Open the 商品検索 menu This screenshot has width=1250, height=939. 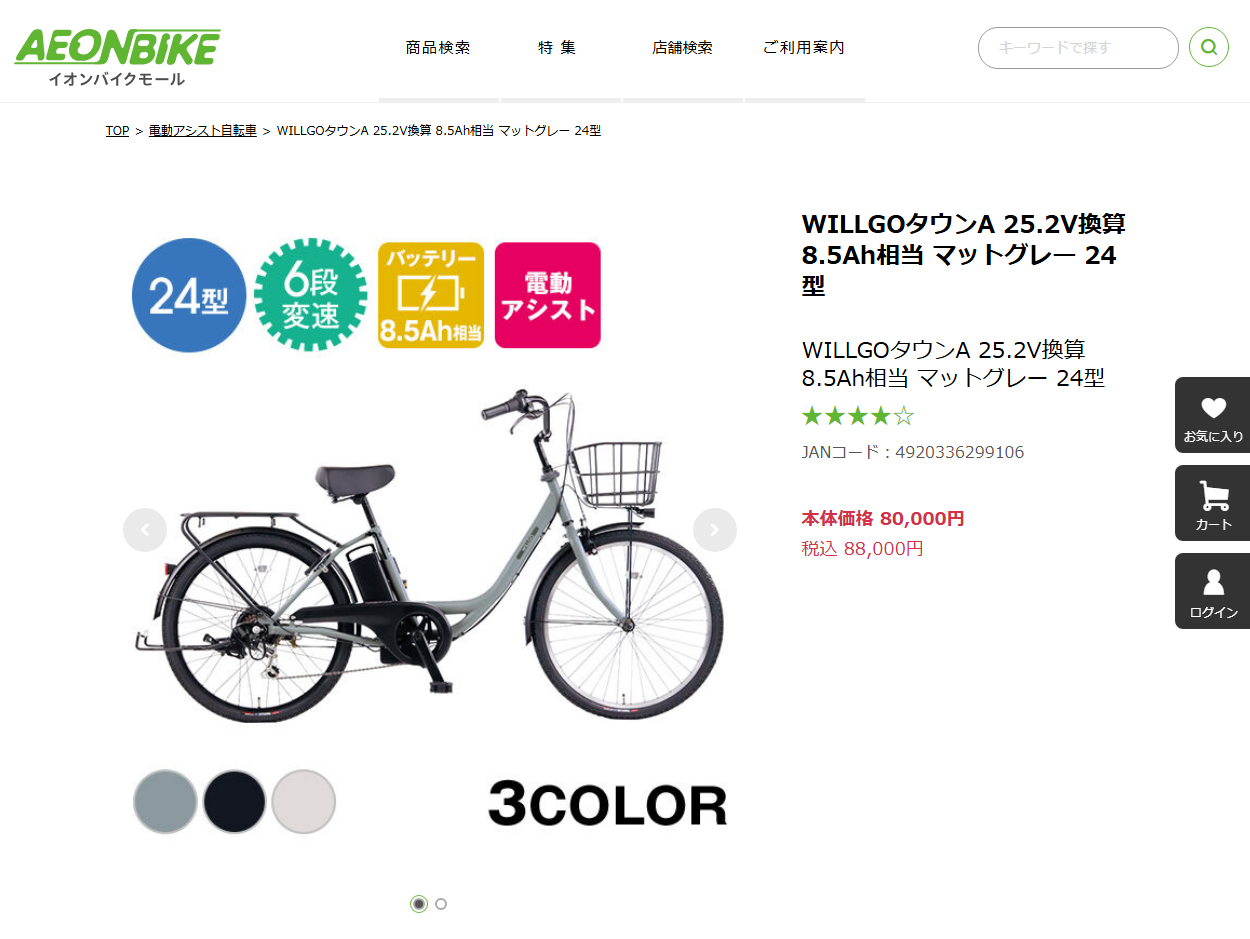pos(438,48)
